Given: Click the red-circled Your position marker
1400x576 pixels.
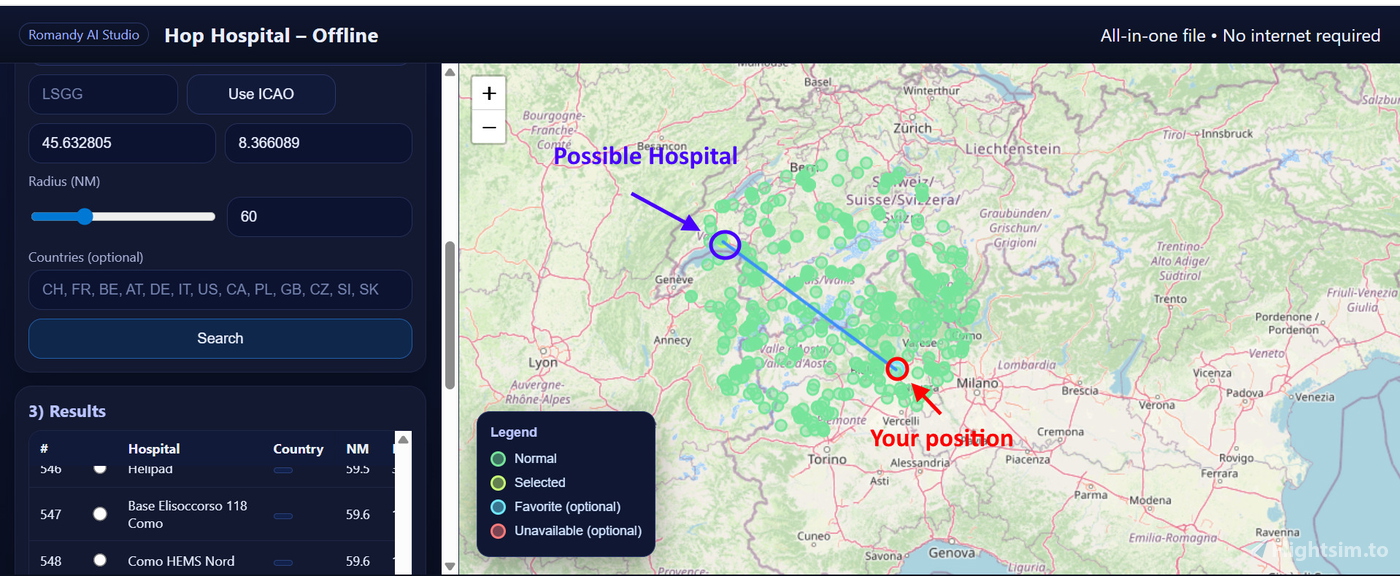Looking at the screenshot, I should click(x=896, y=368).
